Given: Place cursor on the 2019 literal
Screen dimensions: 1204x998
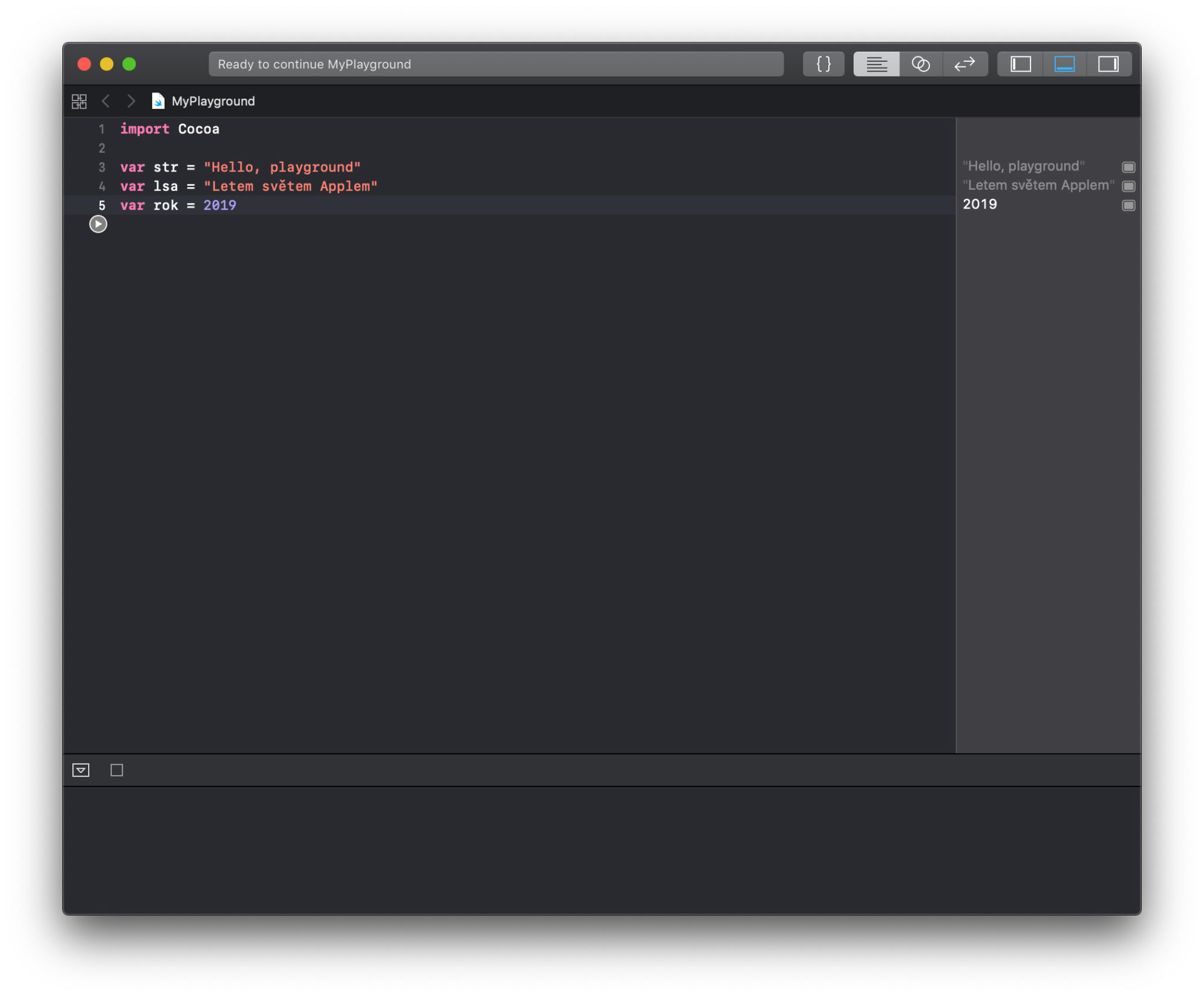Looking at the screenshot, I should pyautogui.click(x=220, y=205).
